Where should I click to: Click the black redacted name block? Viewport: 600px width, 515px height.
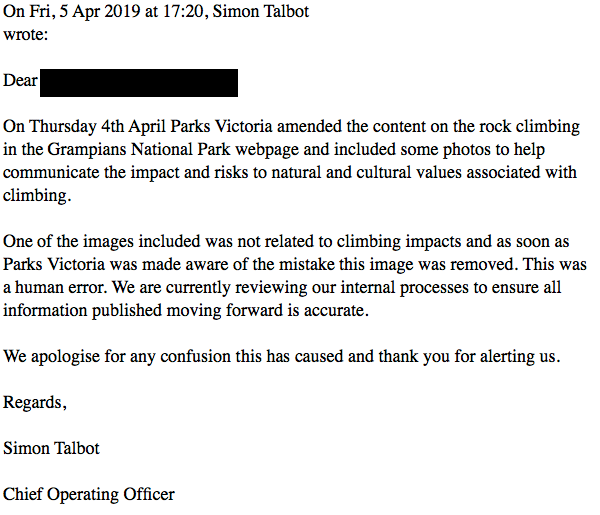(x=138, y=82)
